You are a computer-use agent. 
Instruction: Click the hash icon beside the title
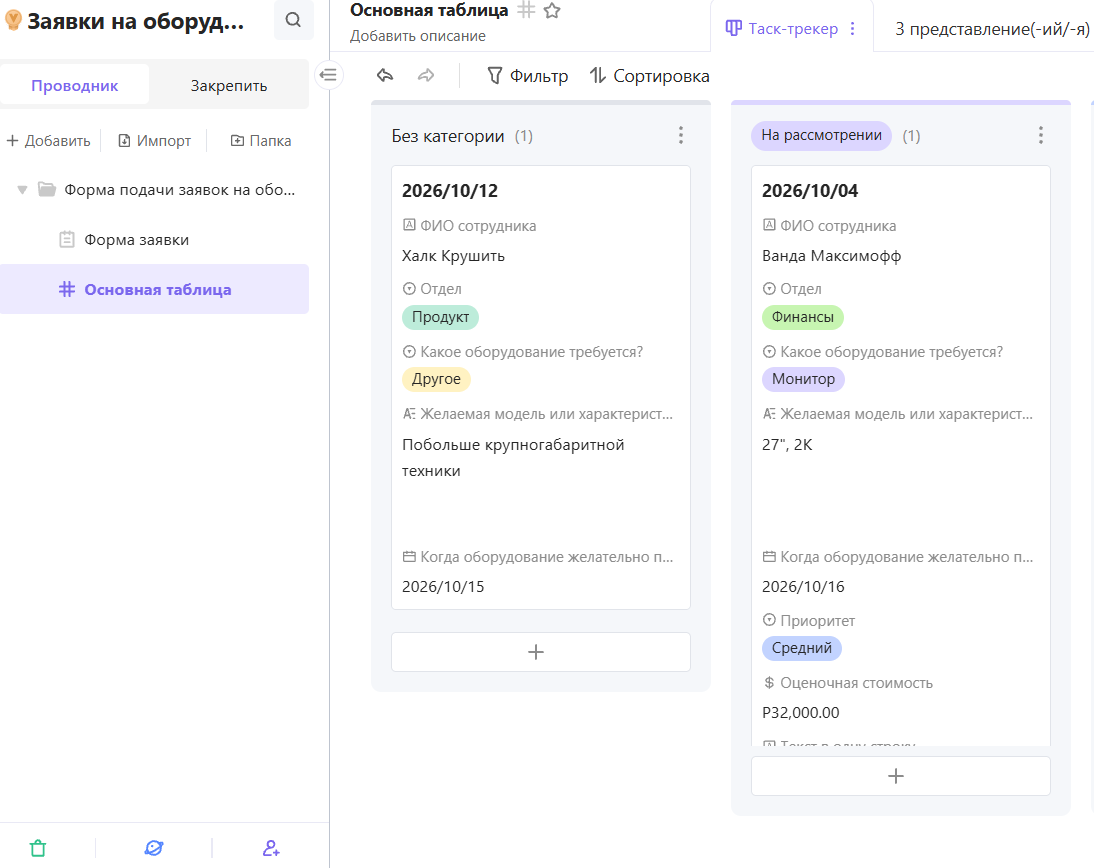526,10
